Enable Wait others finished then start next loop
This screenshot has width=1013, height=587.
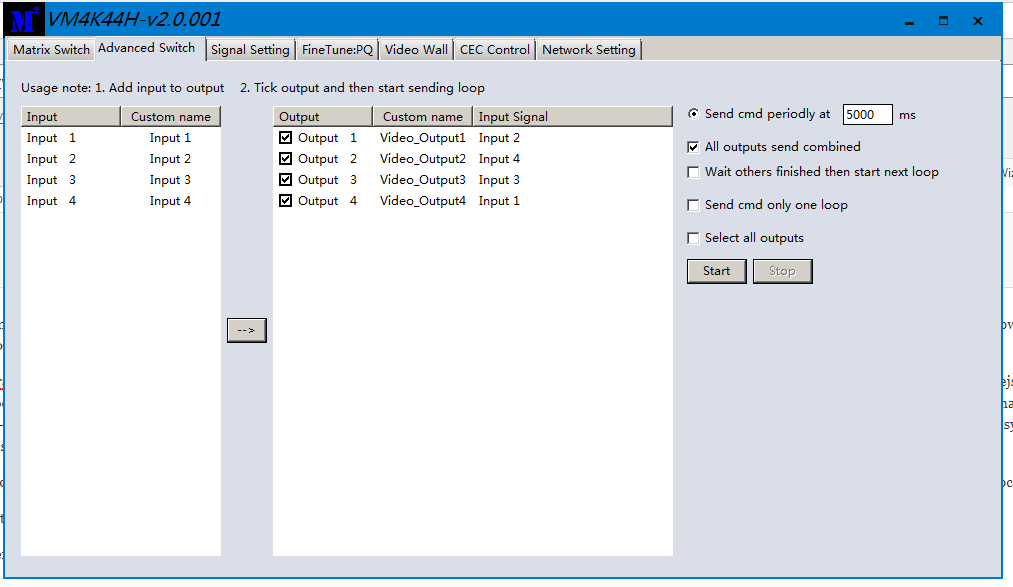[693, 172]
